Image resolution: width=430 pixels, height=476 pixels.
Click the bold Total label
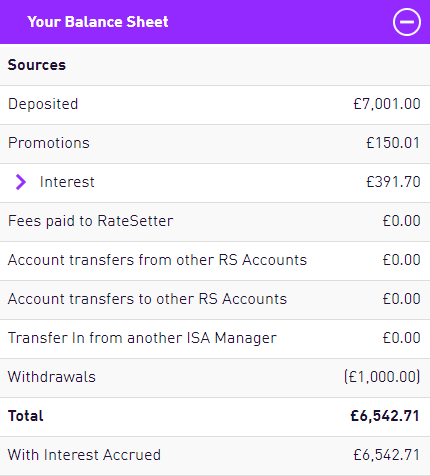(x=26, y=416)
